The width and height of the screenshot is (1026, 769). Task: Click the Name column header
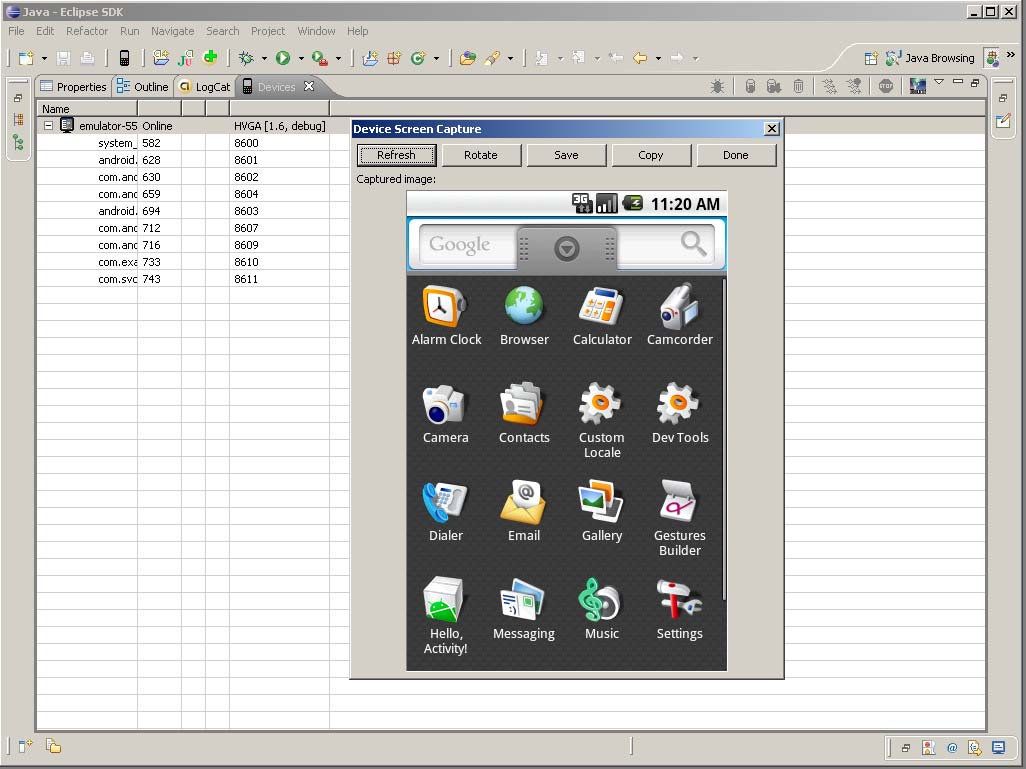click(x=86, y=109)
